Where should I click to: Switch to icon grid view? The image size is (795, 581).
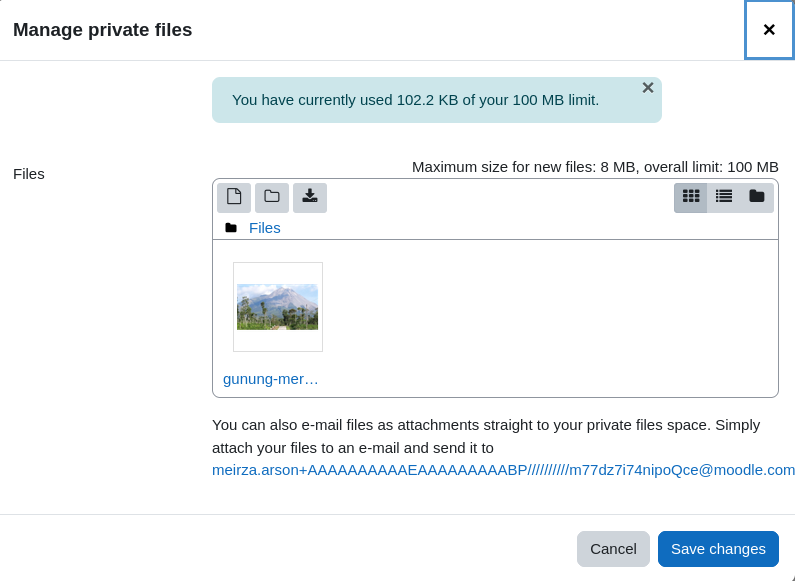pyautogui.click(x=691, y=197)
